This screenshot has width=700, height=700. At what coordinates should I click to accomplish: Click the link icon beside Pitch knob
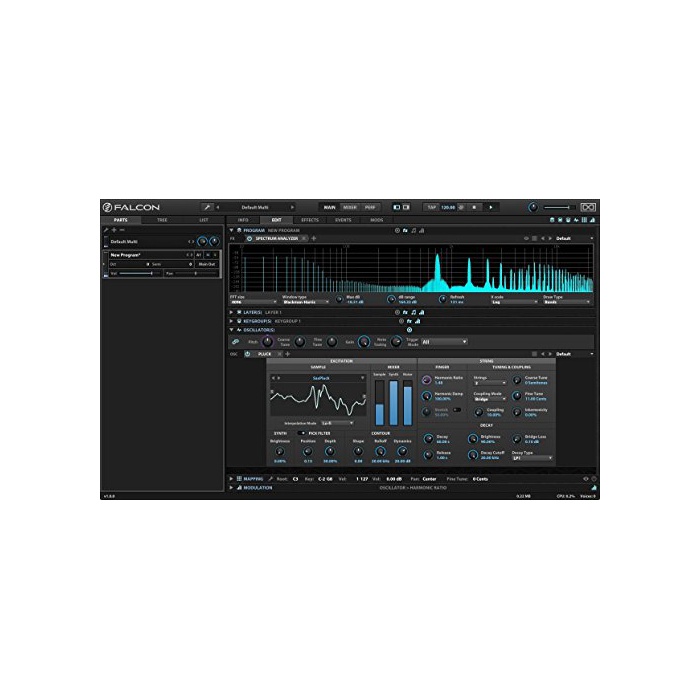pos(236,341)
